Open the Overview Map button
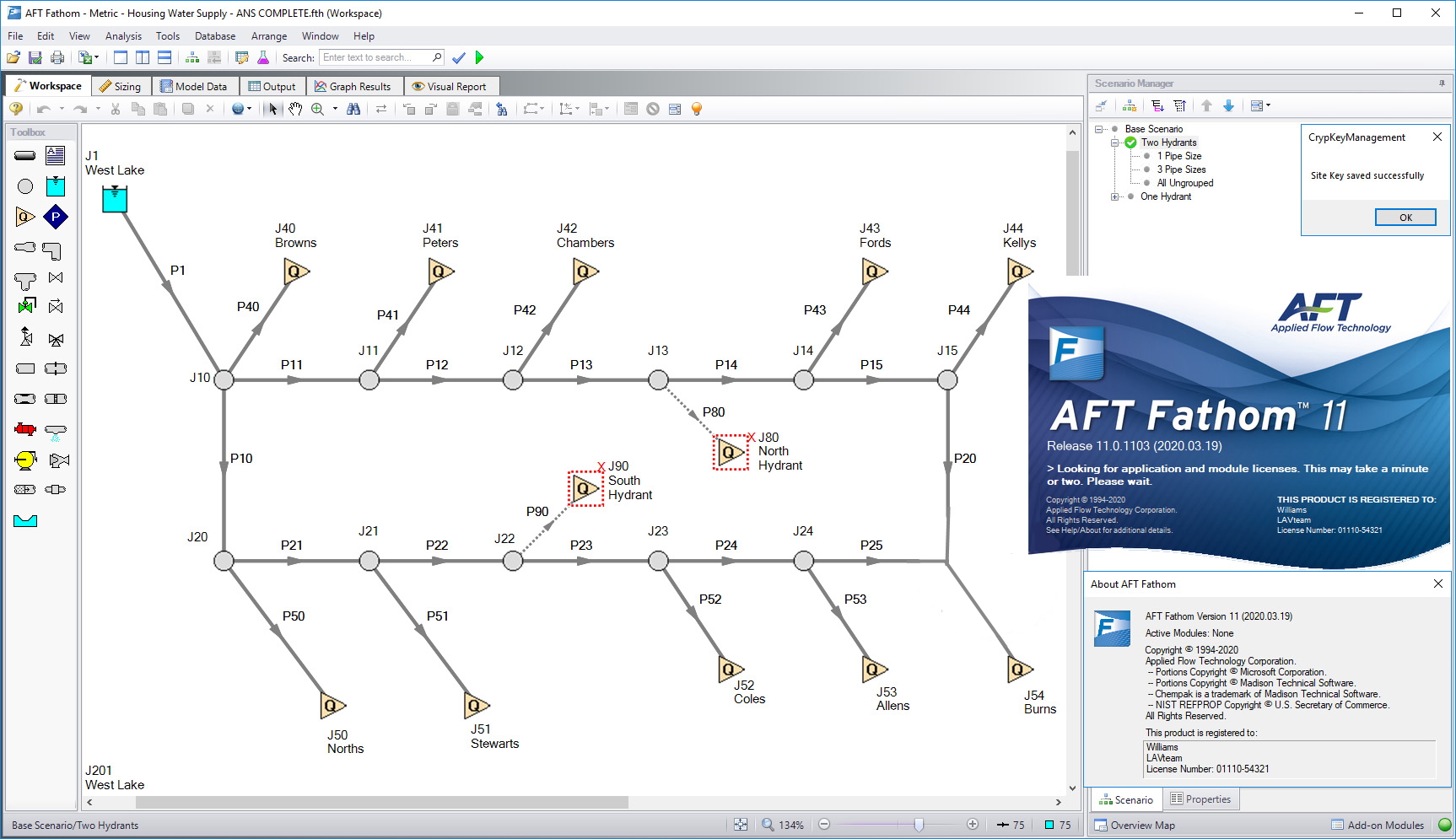The height and width of the screenshot is (839, 1456). click(1135, 826)
